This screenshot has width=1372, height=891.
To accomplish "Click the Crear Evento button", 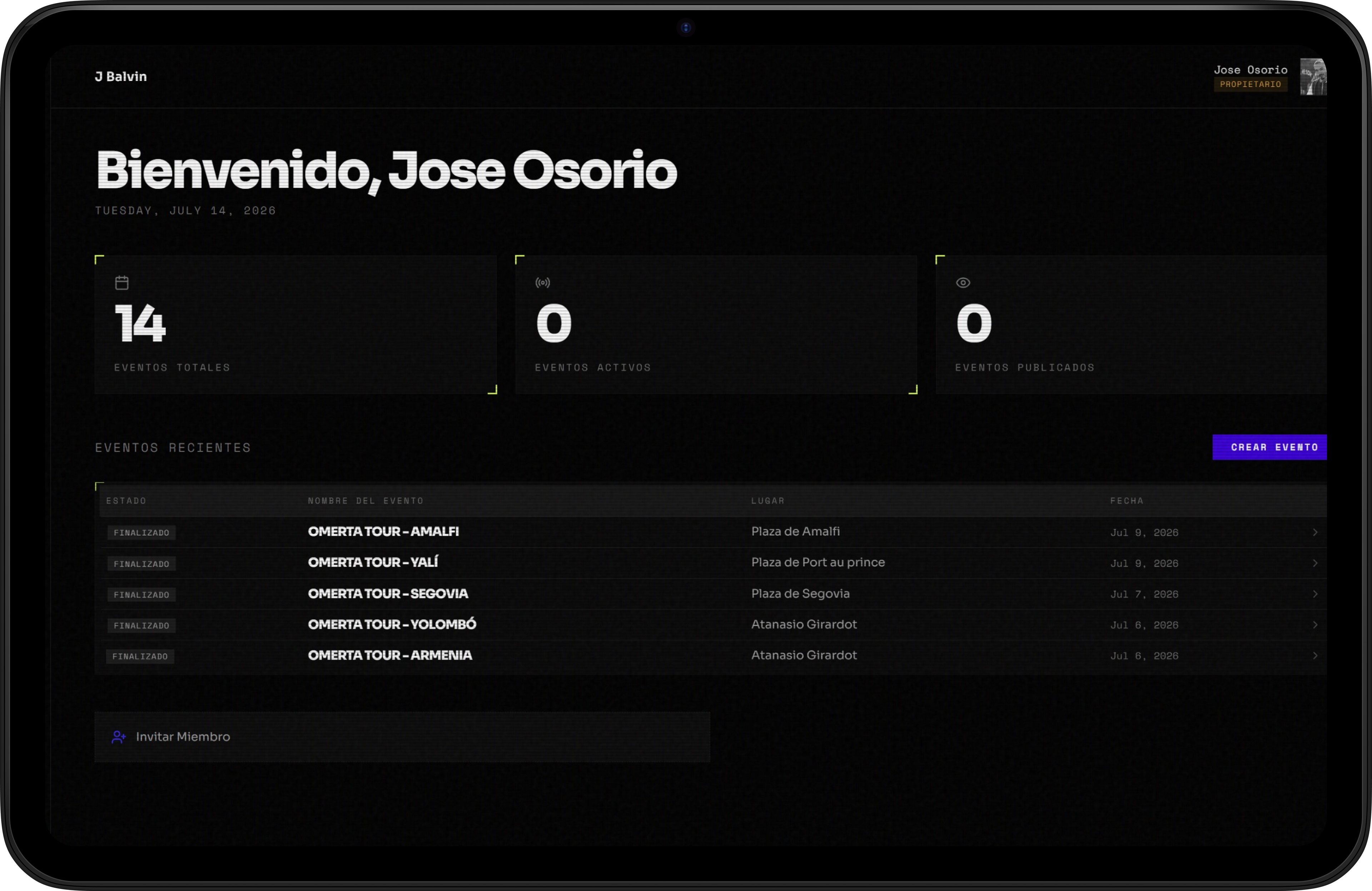I will tap(1269, 447).
